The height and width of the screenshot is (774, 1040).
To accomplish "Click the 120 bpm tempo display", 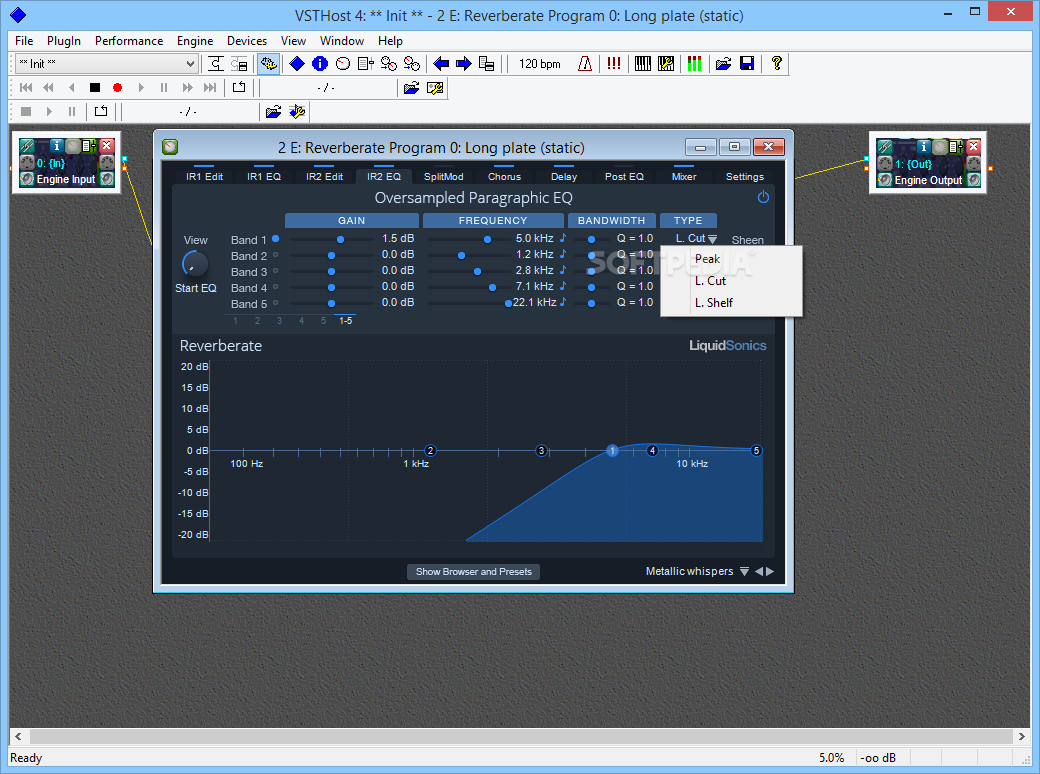I will 539,64.
